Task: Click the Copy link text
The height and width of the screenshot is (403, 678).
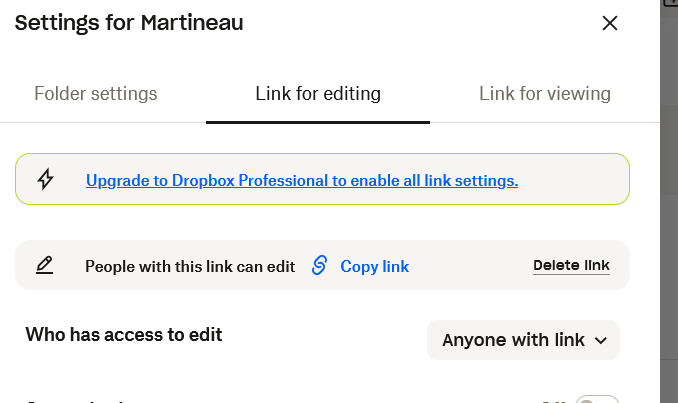Action: click(374, 267)
